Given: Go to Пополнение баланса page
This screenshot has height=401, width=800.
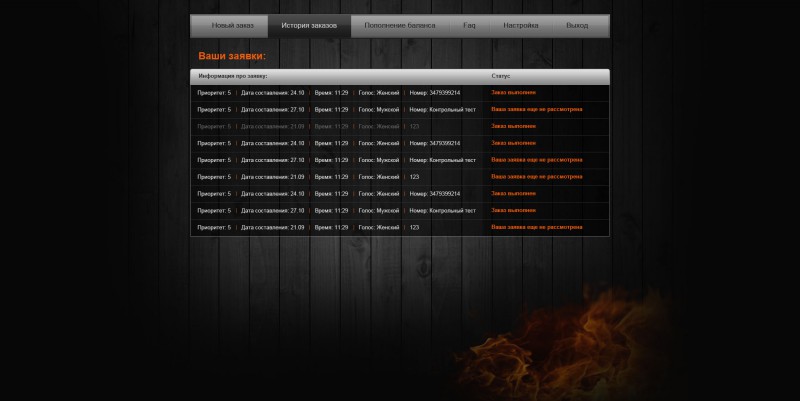Looking at the screenshot, I should click(x=399, y=26).
